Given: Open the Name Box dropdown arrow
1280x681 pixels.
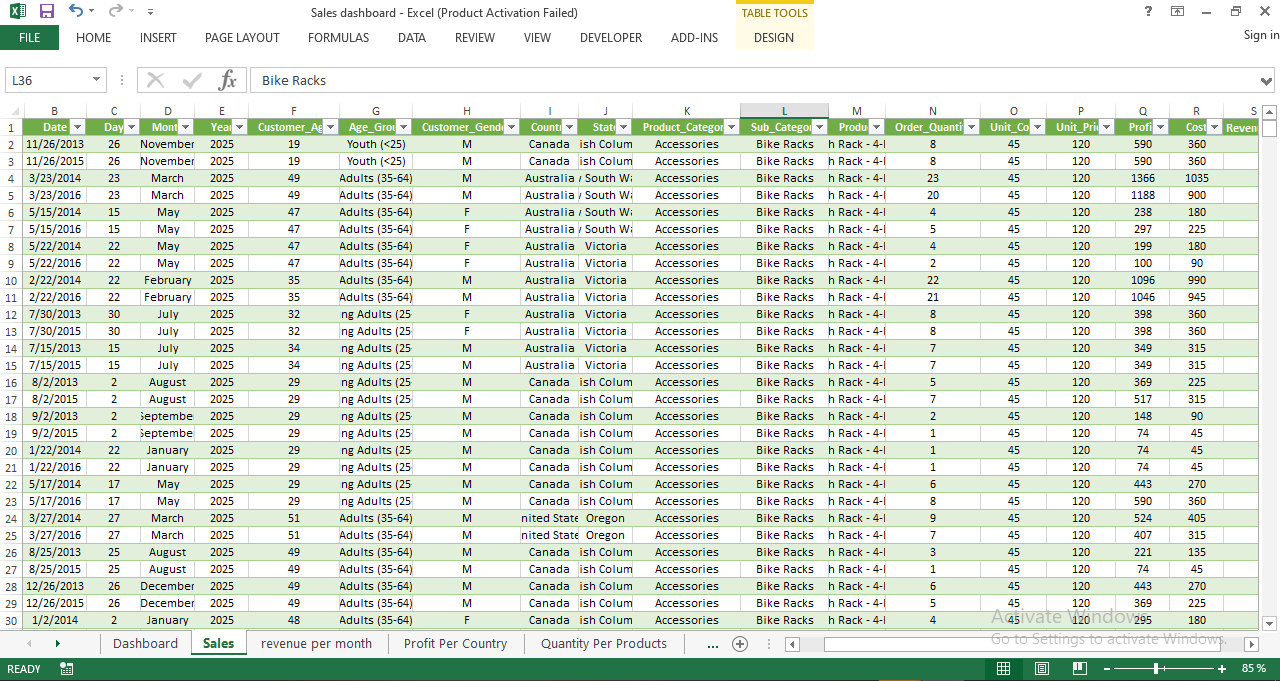Looking at the screenshot, I should [x=97, y=80].
